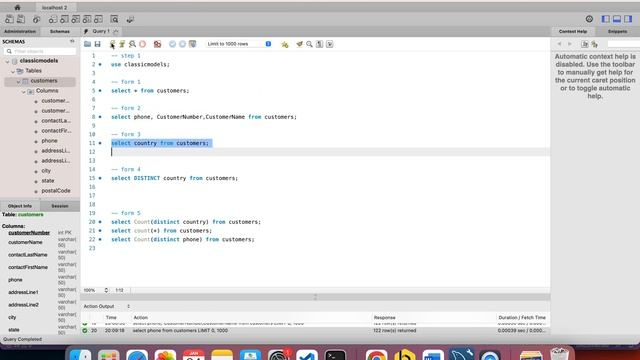The image size is (640, 360).
Task: Open Session tab
Action: coord(60,206)
